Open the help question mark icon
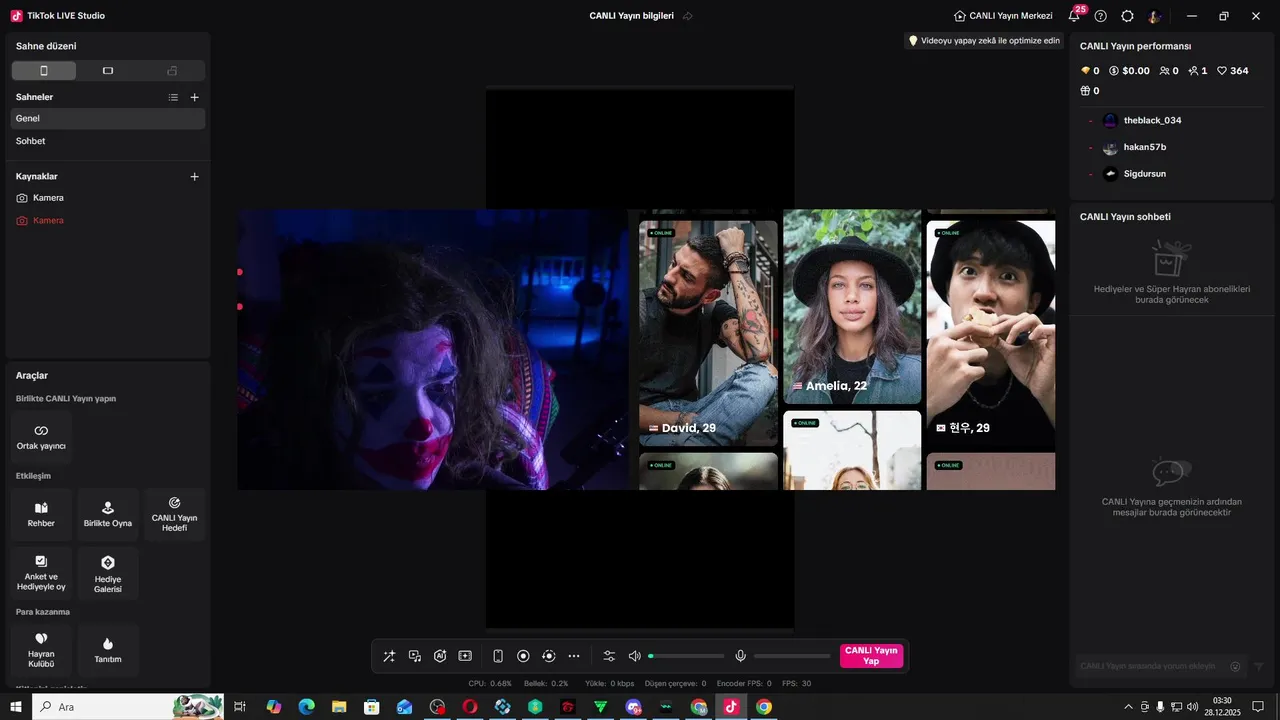Viewport: 1280px width, 720px height. click(1101, 16)
